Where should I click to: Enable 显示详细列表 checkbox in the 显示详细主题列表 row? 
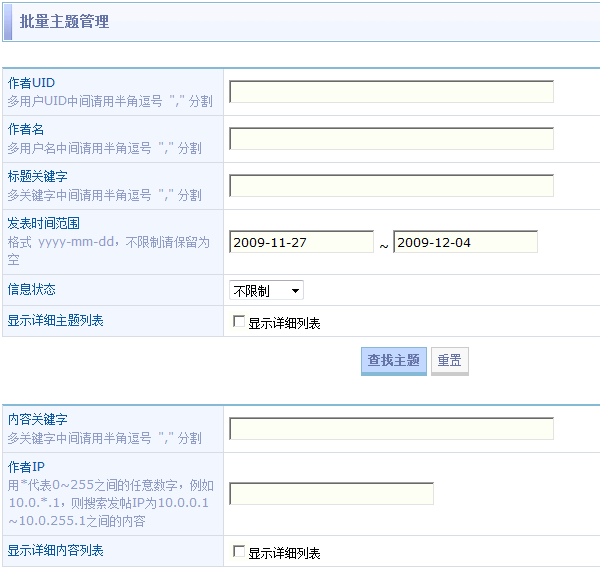(x=238, y=322)
